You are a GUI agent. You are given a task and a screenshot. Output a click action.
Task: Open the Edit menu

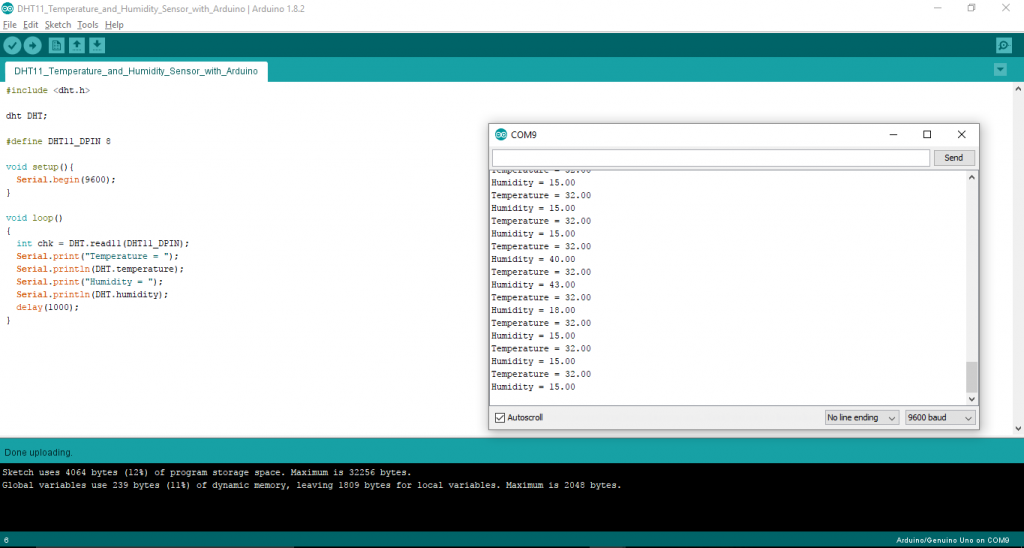(31, 25)
